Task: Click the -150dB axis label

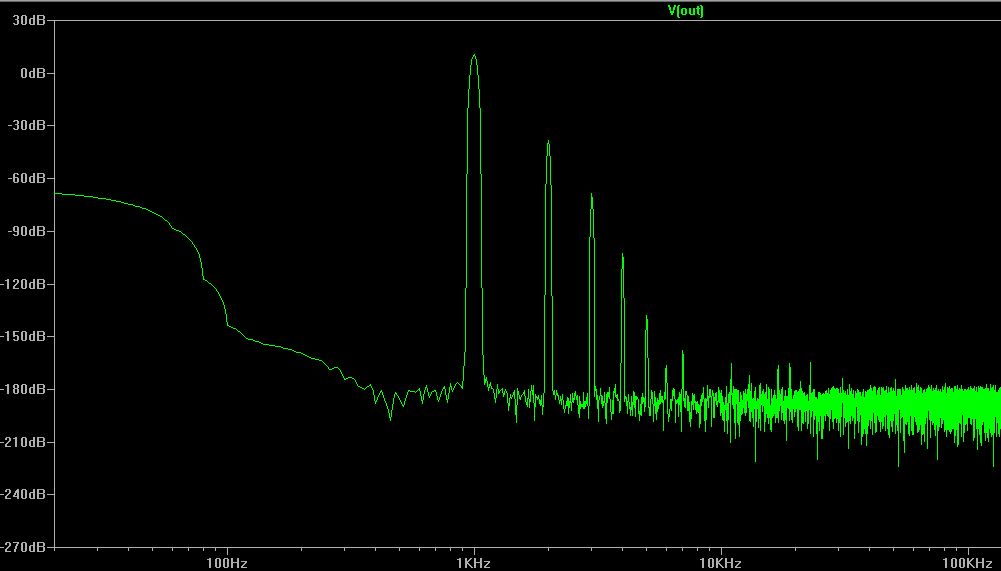Action: click(x=24, y=336)
